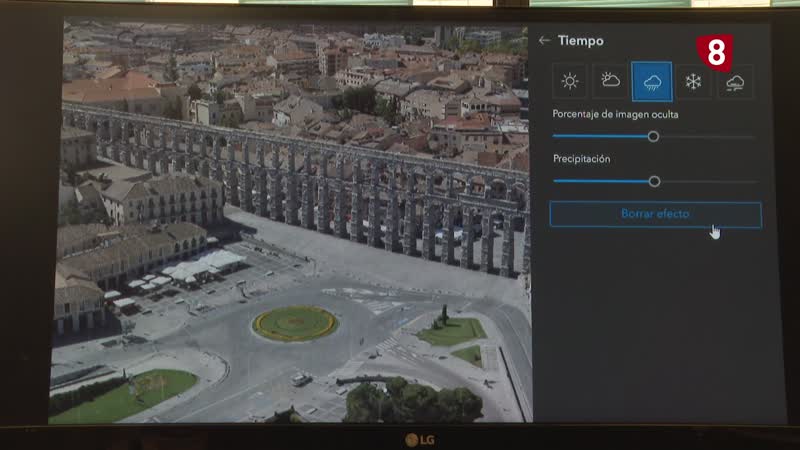Adjust the Porcentaje de imagen oculta slider
This screenshot has width=800, height=450.
click(x=653, y=136)
